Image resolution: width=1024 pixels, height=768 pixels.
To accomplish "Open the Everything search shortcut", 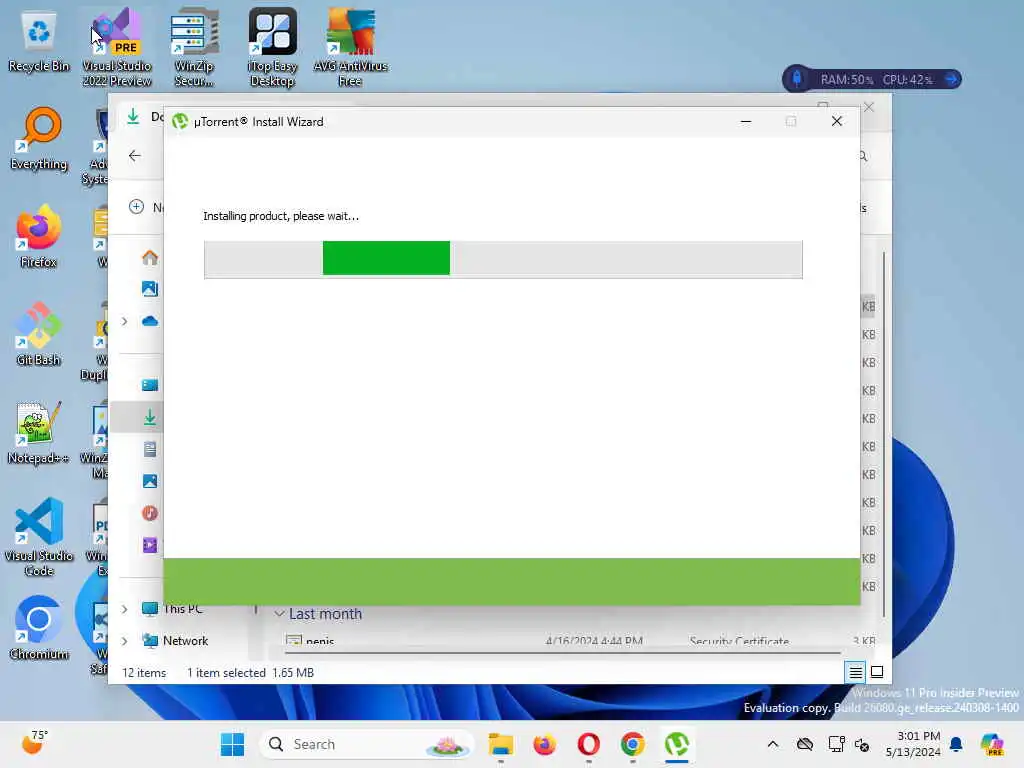I will coord(39,138).
